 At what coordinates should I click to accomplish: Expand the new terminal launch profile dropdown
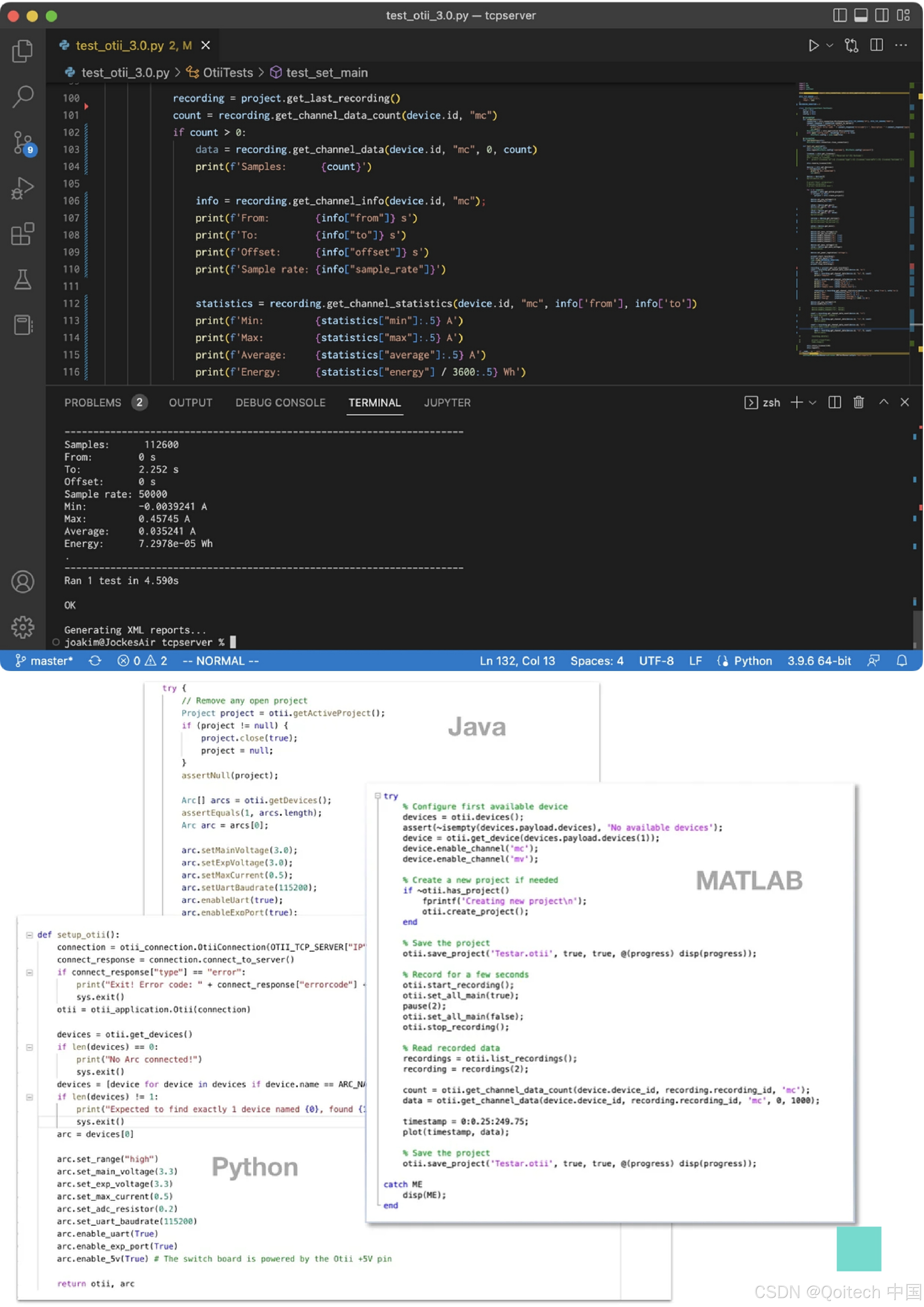(x=813, y=403)
